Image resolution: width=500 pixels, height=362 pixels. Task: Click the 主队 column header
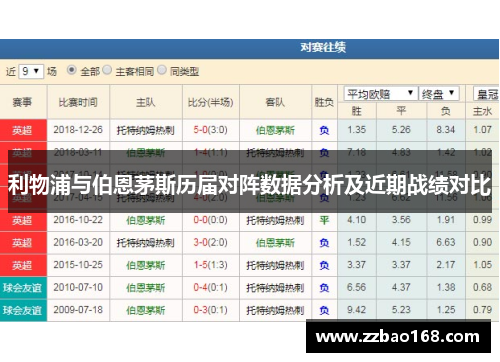pyautogui.click(x=146, y=102)
